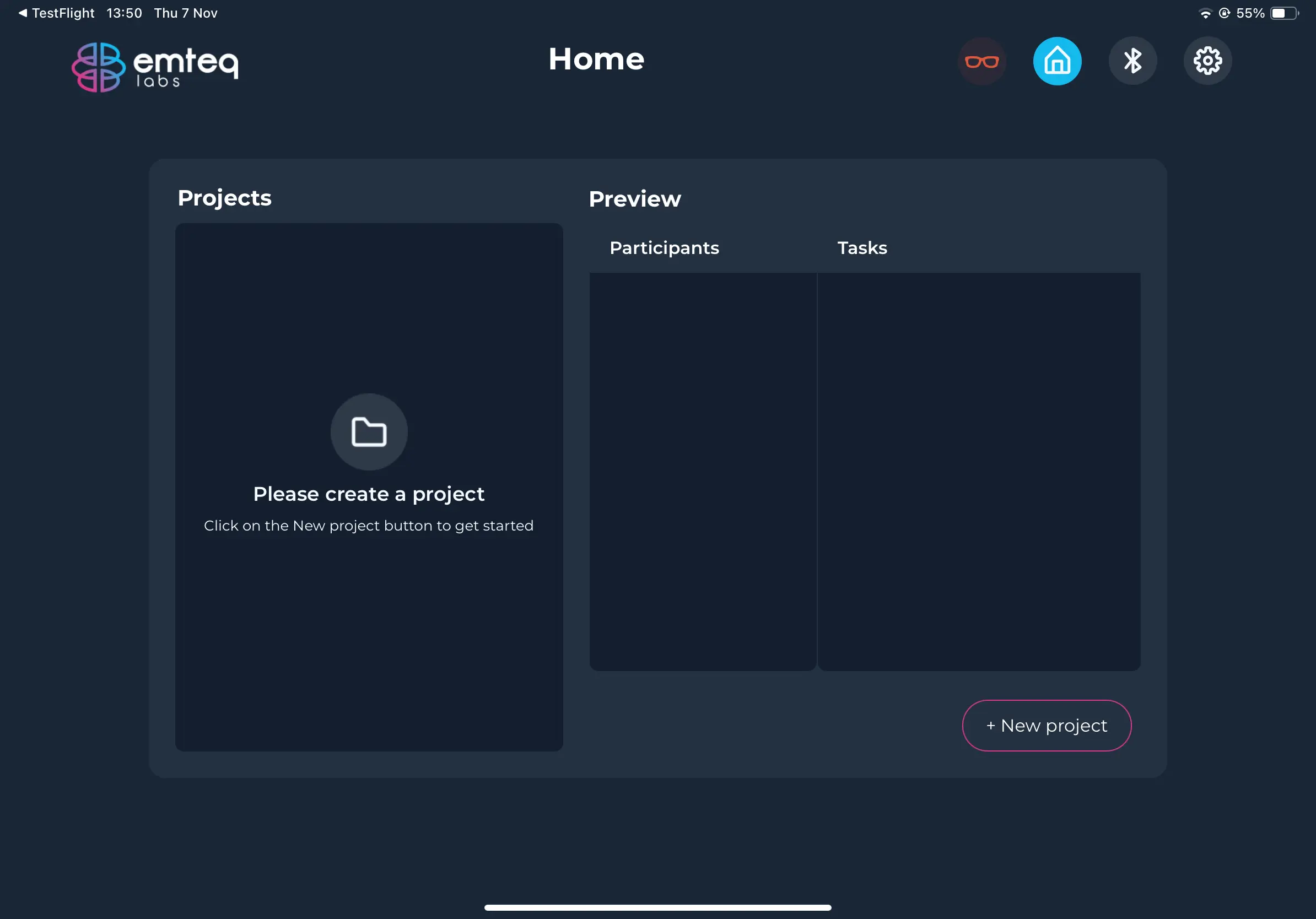Select the Participants column header
The width and height of the screenshot is (1316, 919).
pos(664,247)
